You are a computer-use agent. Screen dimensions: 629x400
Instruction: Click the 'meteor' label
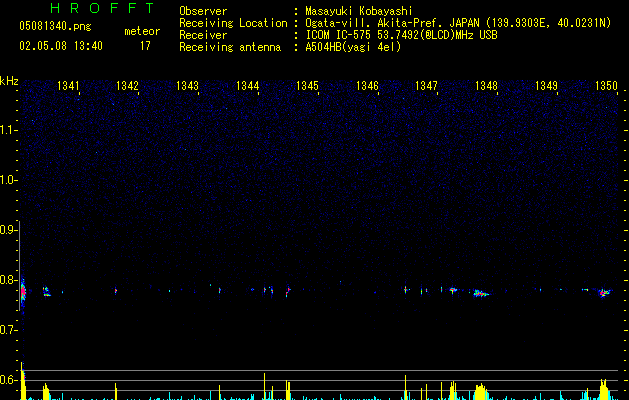click(142, 31)
